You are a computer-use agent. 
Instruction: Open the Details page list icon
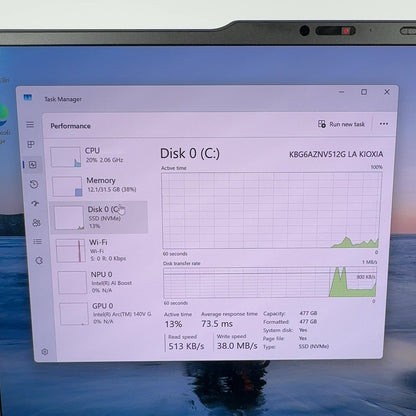click(38, 241)
